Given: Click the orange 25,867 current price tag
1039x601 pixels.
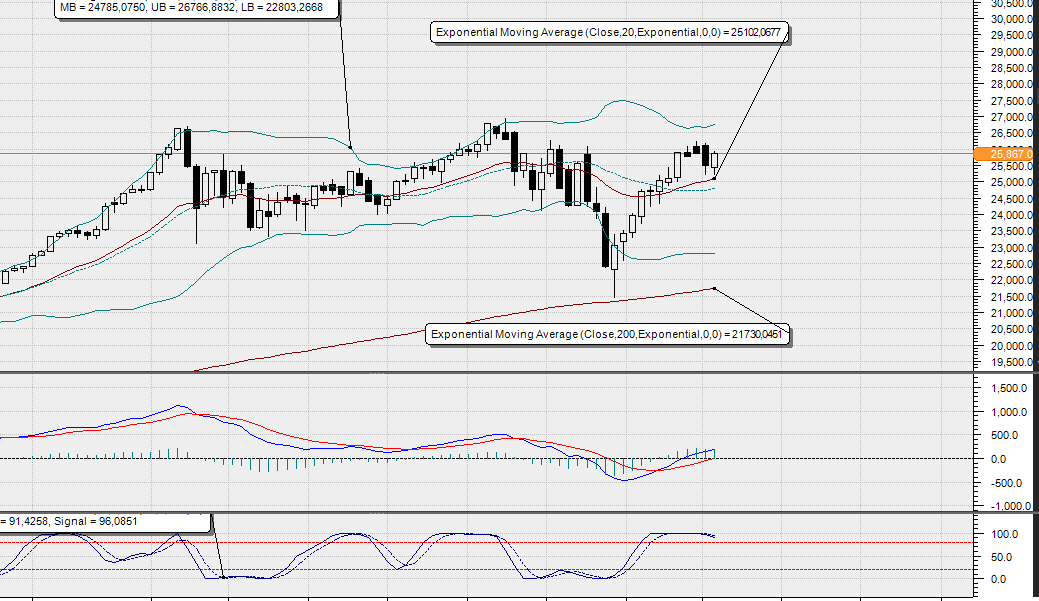Looking at the screenshot, I should pos(1003,155).
